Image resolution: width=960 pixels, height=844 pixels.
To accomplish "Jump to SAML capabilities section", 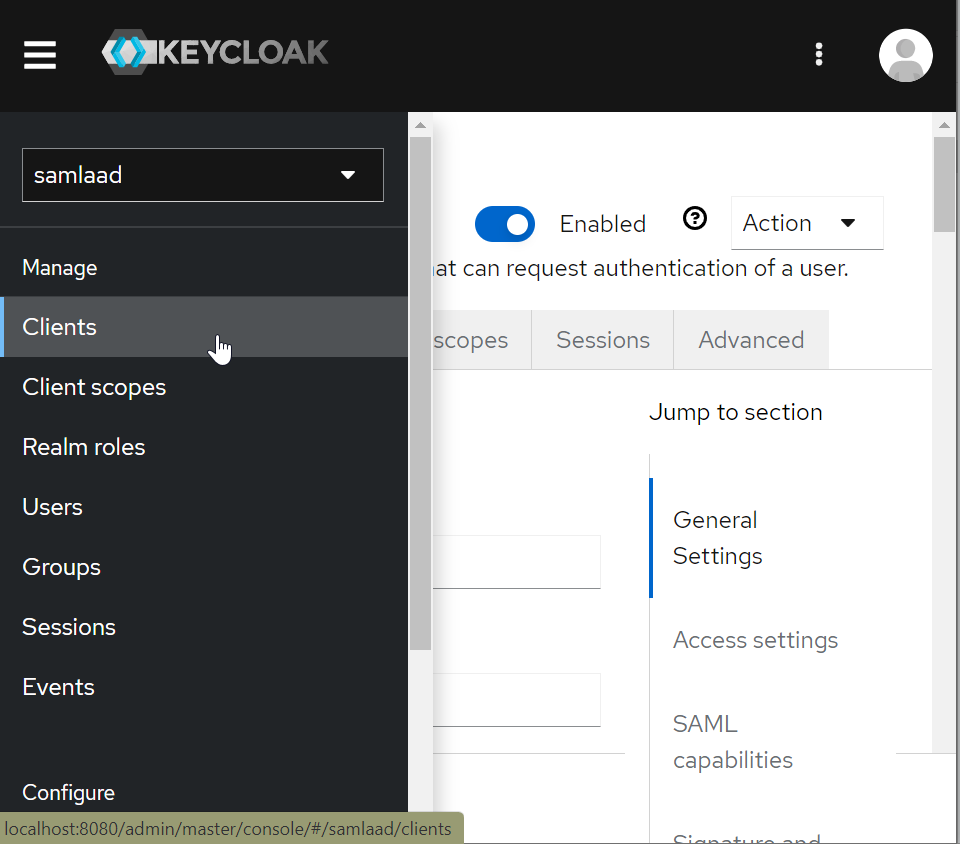I will point(732,741).
